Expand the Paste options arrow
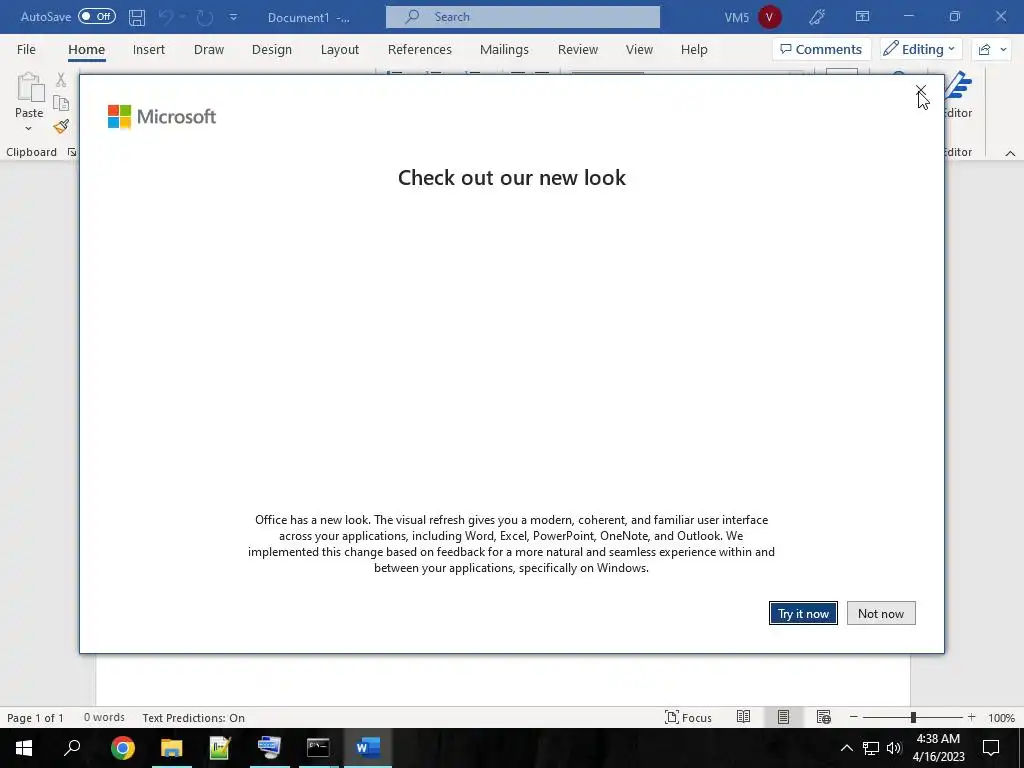Viewport: 1024px width, 768px height. coord(28,129)
